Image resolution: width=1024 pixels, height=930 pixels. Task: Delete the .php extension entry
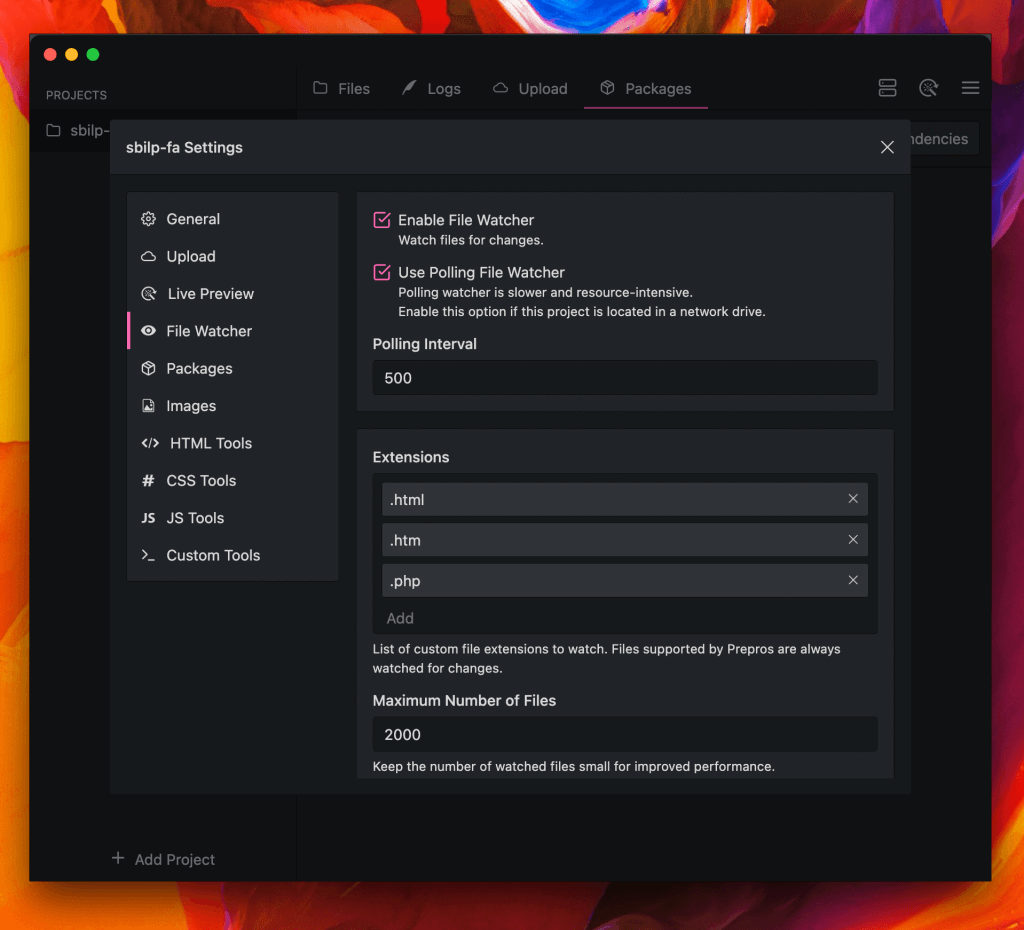point(853,580)
